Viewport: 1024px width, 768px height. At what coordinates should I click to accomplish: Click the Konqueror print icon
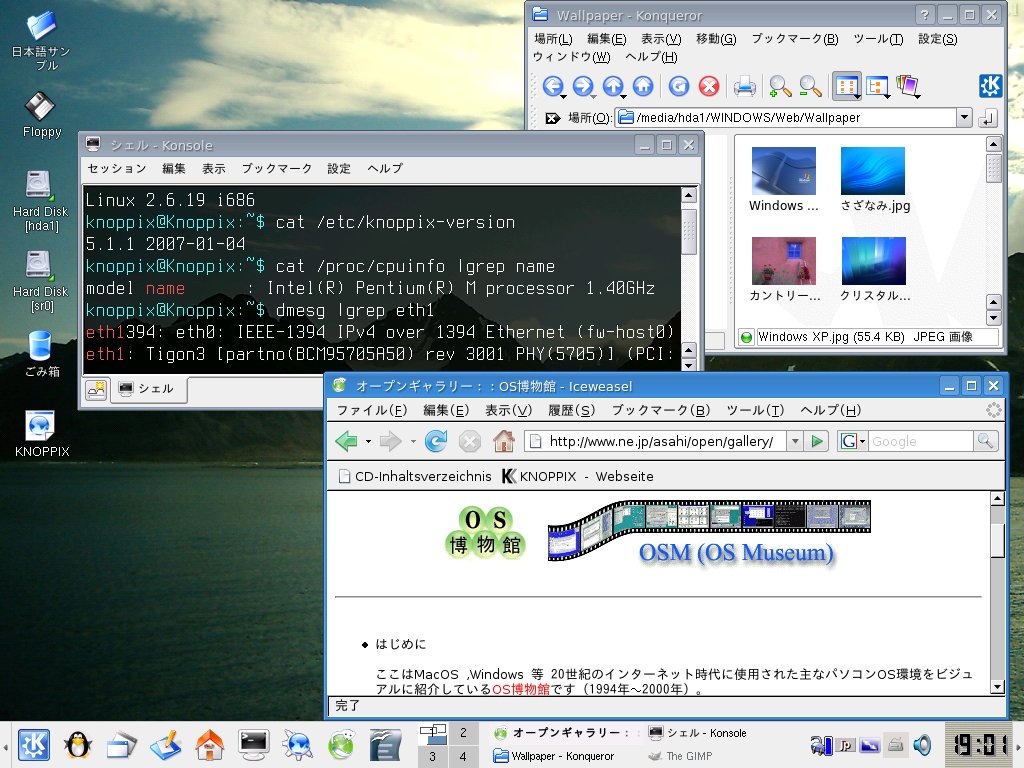pyautogui.click(x=744, y=87)
